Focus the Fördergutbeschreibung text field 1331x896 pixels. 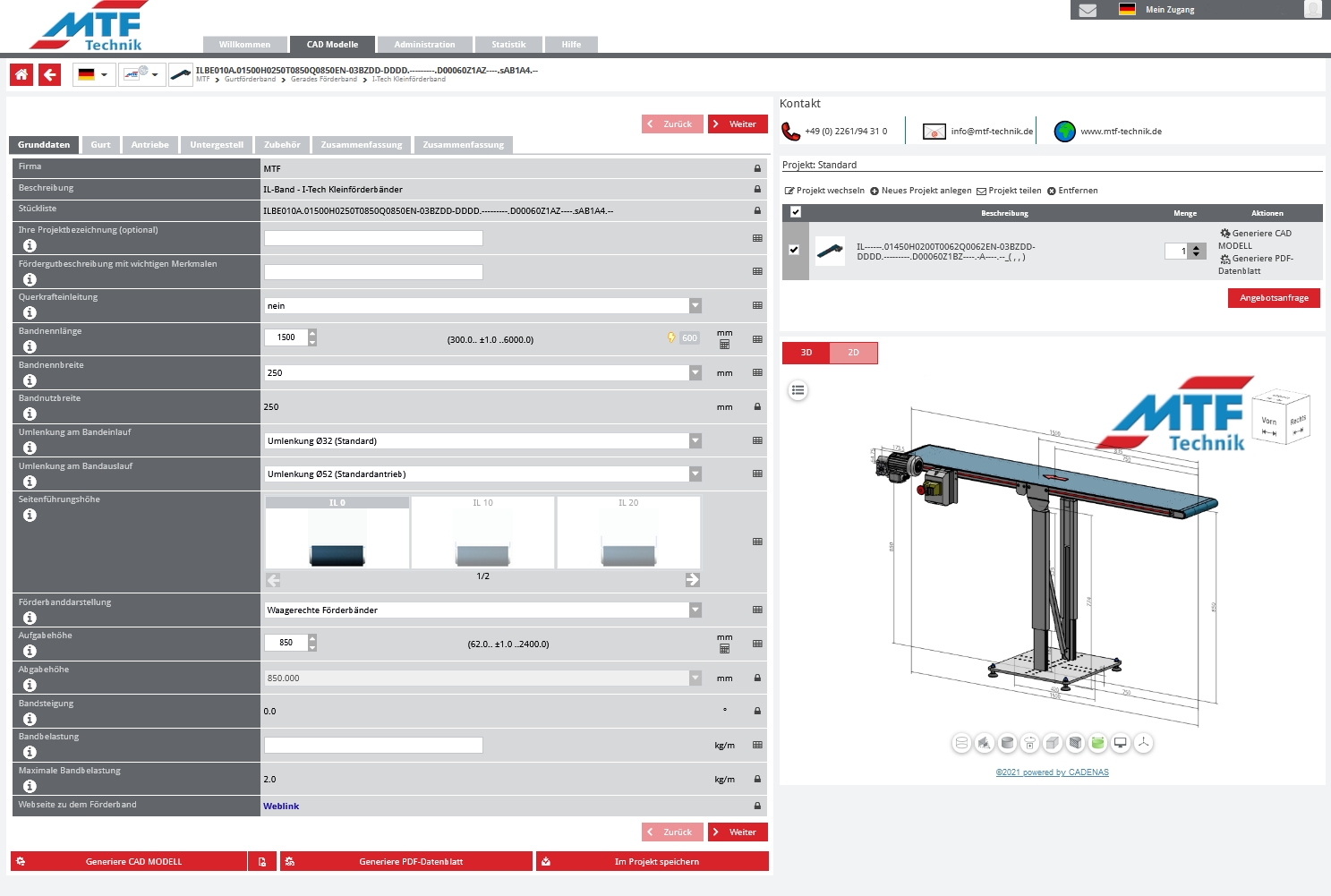click(x=373, y=272)
